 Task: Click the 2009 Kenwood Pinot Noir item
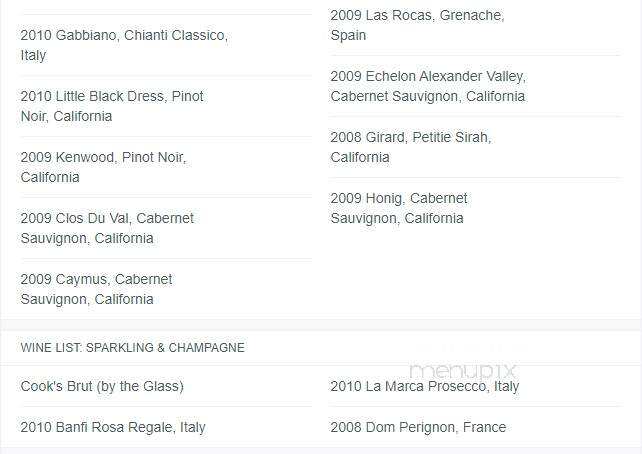point(103,167)
